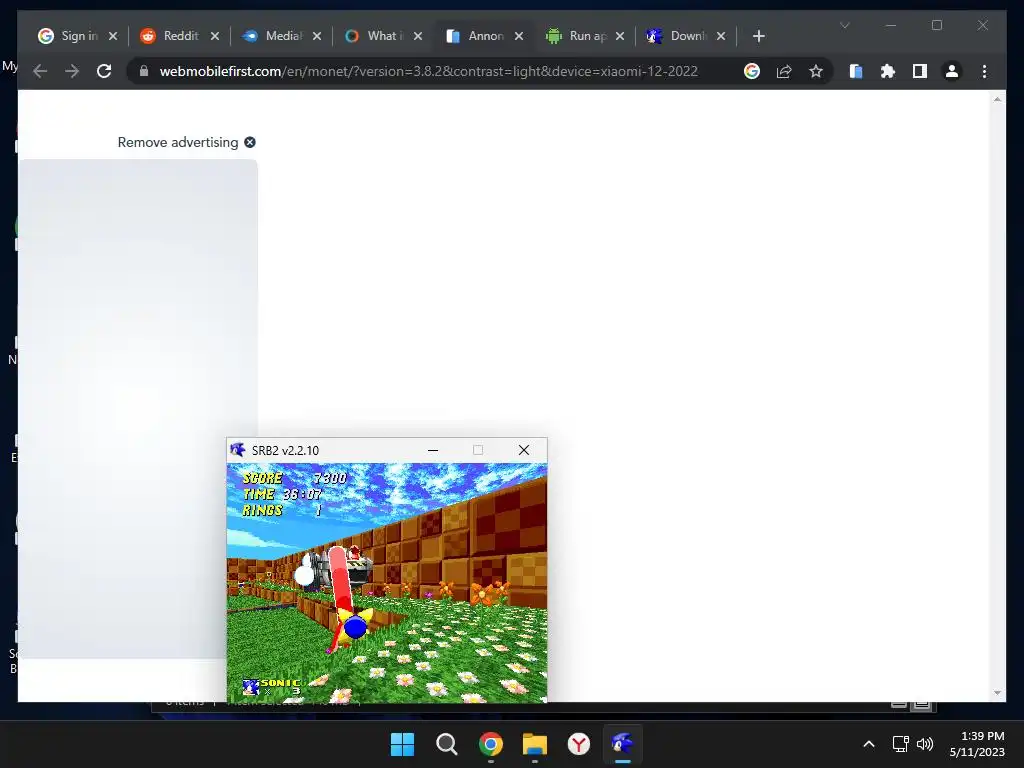Open Chrome from the taskbar
Screen dimensions: 1024x768
point(490,744)
